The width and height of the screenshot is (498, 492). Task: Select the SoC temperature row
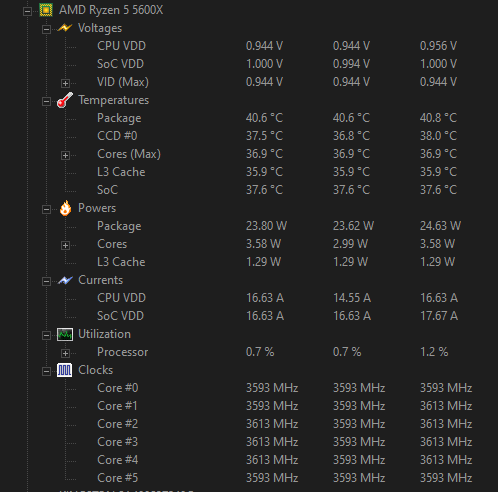(107, 190)
